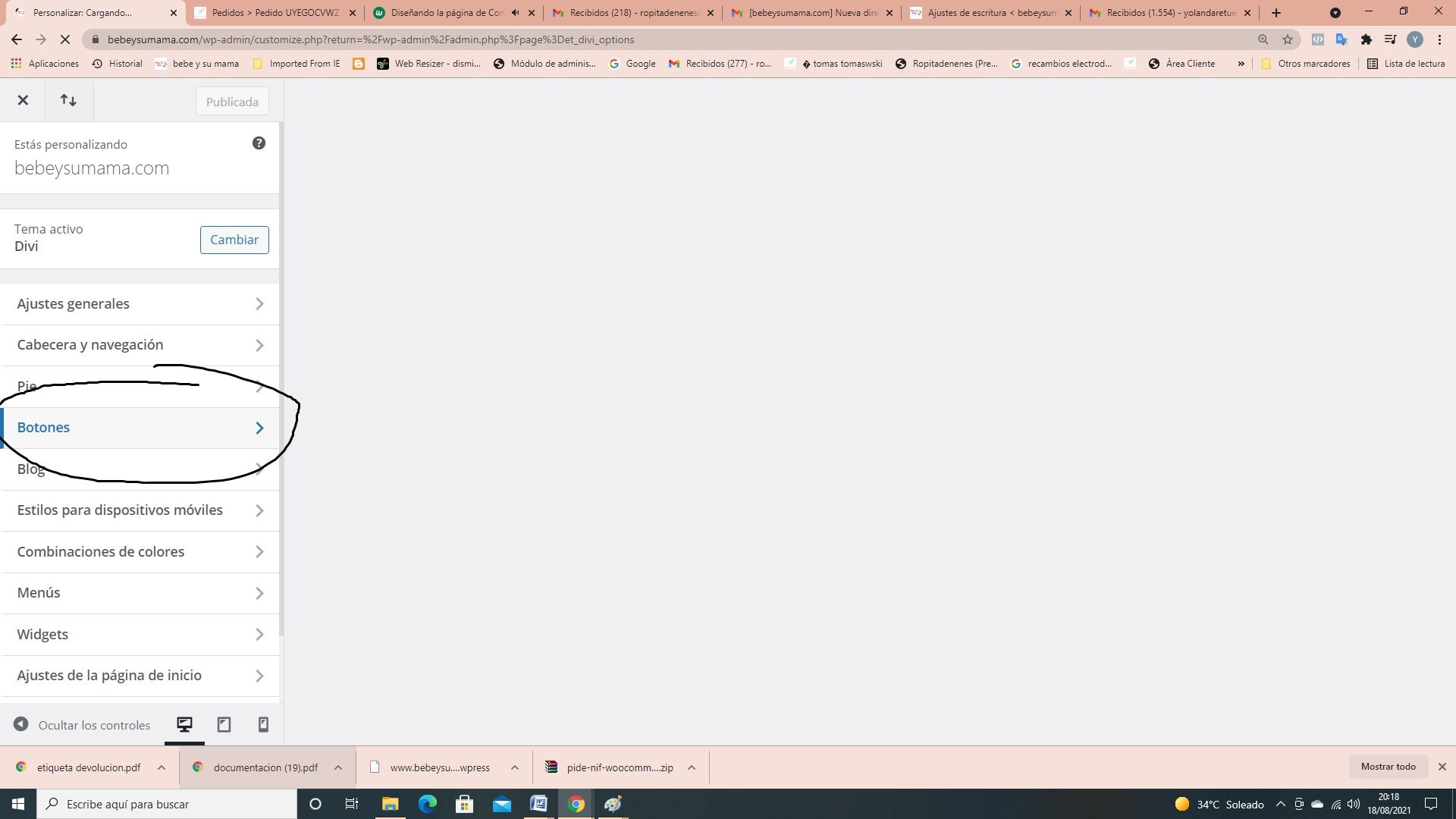Click the zoom magnifier icon in address bar

point(1263,39)
